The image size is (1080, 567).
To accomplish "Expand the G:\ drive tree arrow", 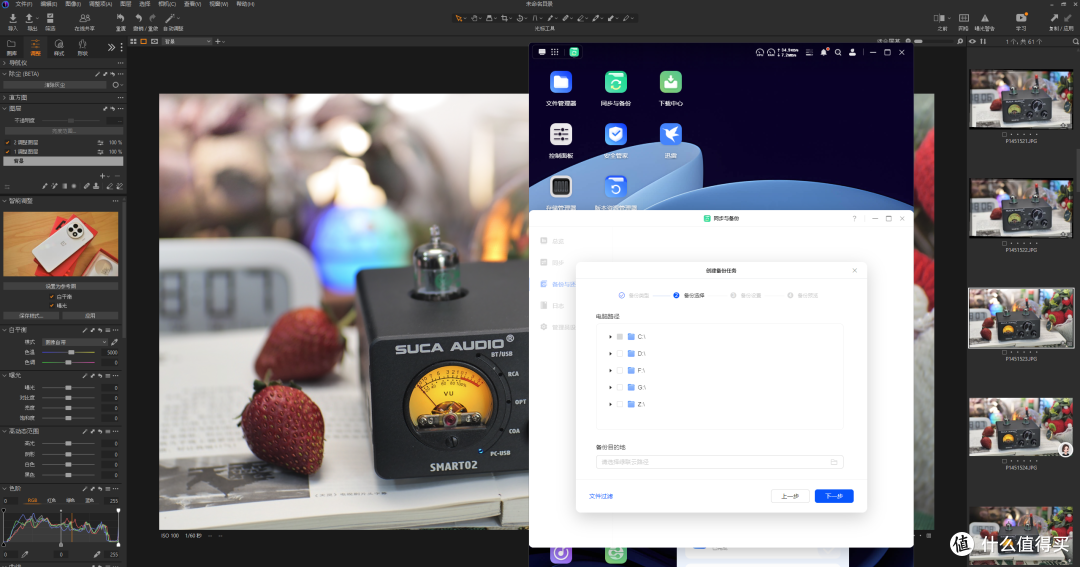I will [610, 387].
